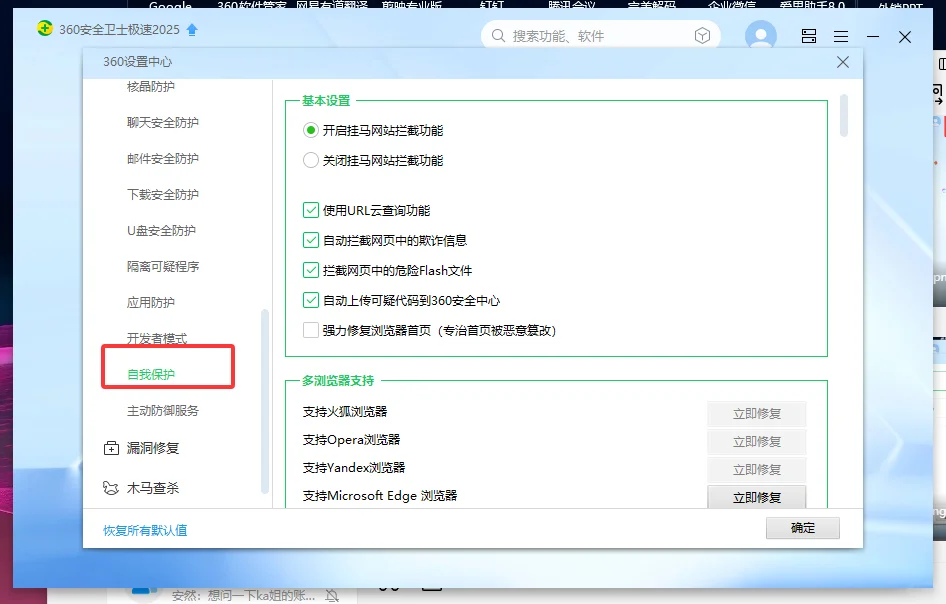
Task: Click 多浏览器支持 section heading
Action: (338, 381)
